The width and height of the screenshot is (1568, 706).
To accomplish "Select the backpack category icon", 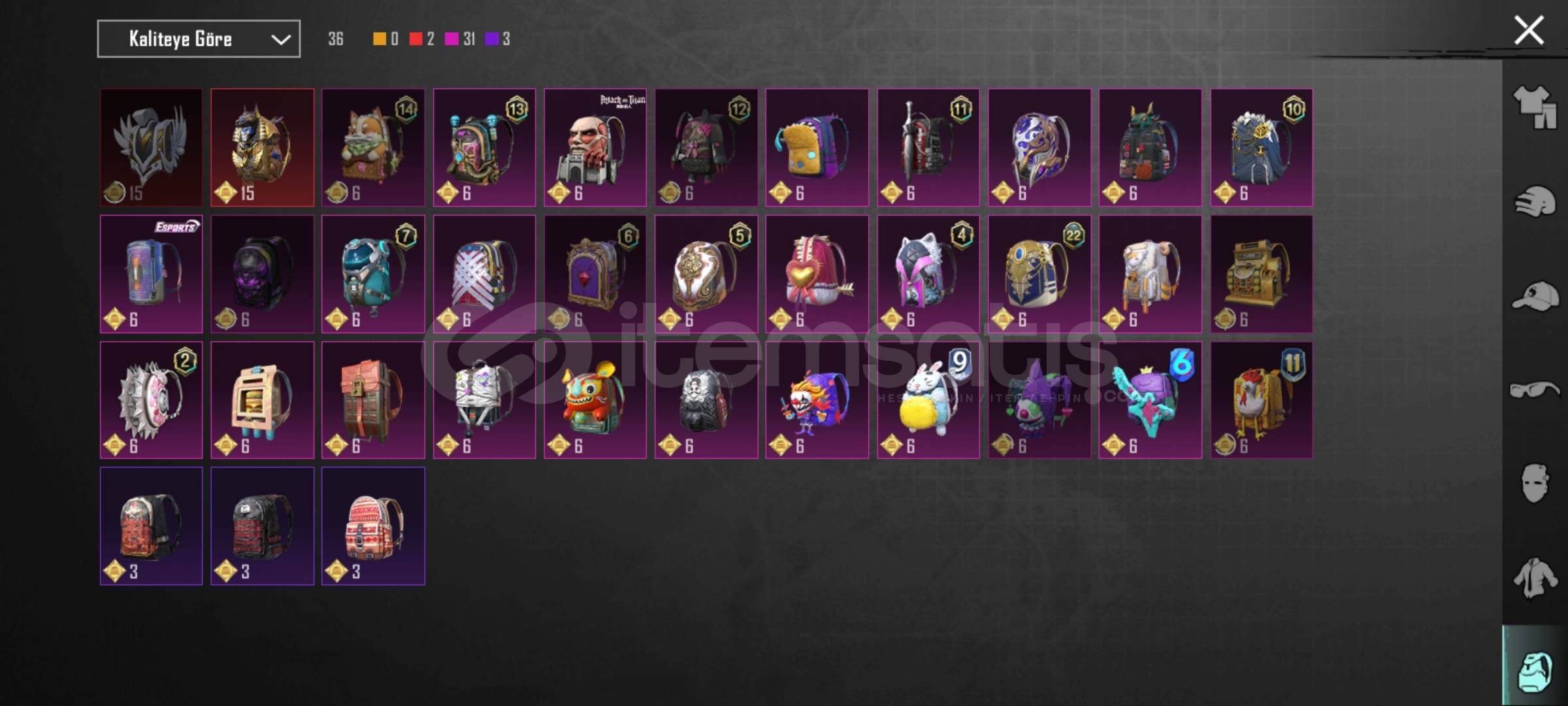I will tap(1535, 671).
